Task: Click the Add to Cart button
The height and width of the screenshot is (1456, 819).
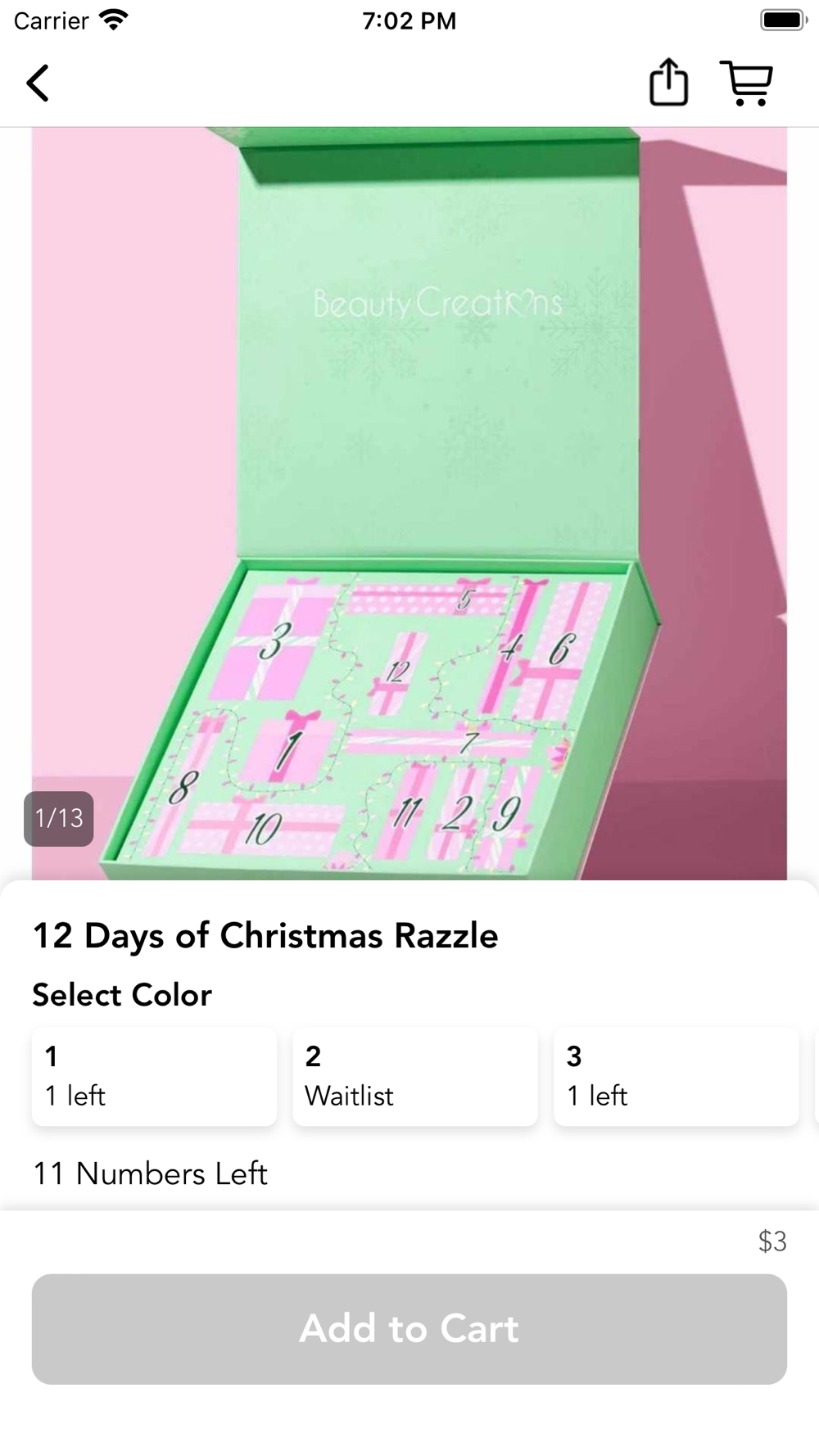Action: click(x=409, y=1328)
